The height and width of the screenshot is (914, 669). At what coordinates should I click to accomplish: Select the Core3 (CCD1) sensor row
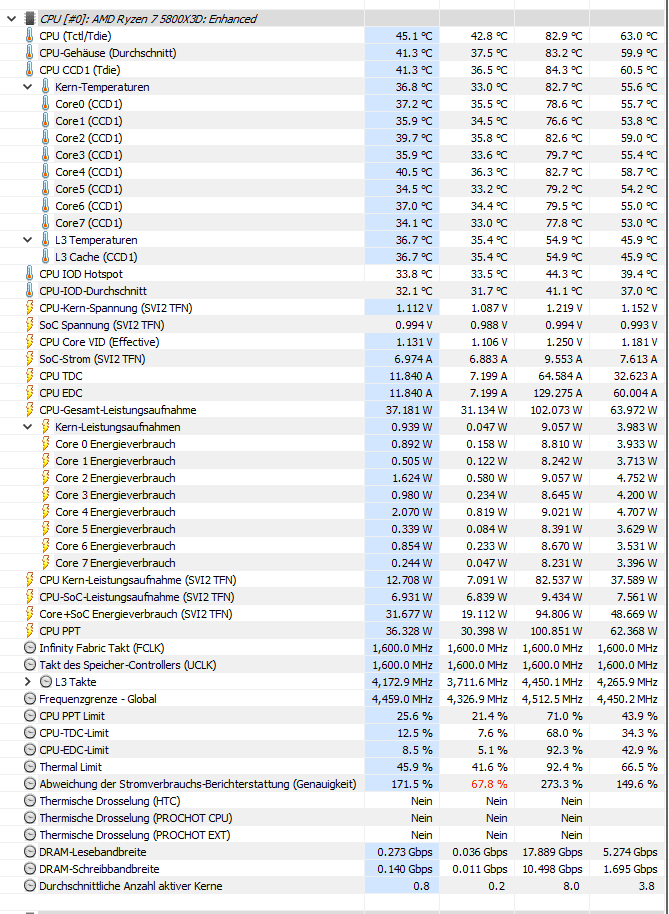click(x=334, y=155)
